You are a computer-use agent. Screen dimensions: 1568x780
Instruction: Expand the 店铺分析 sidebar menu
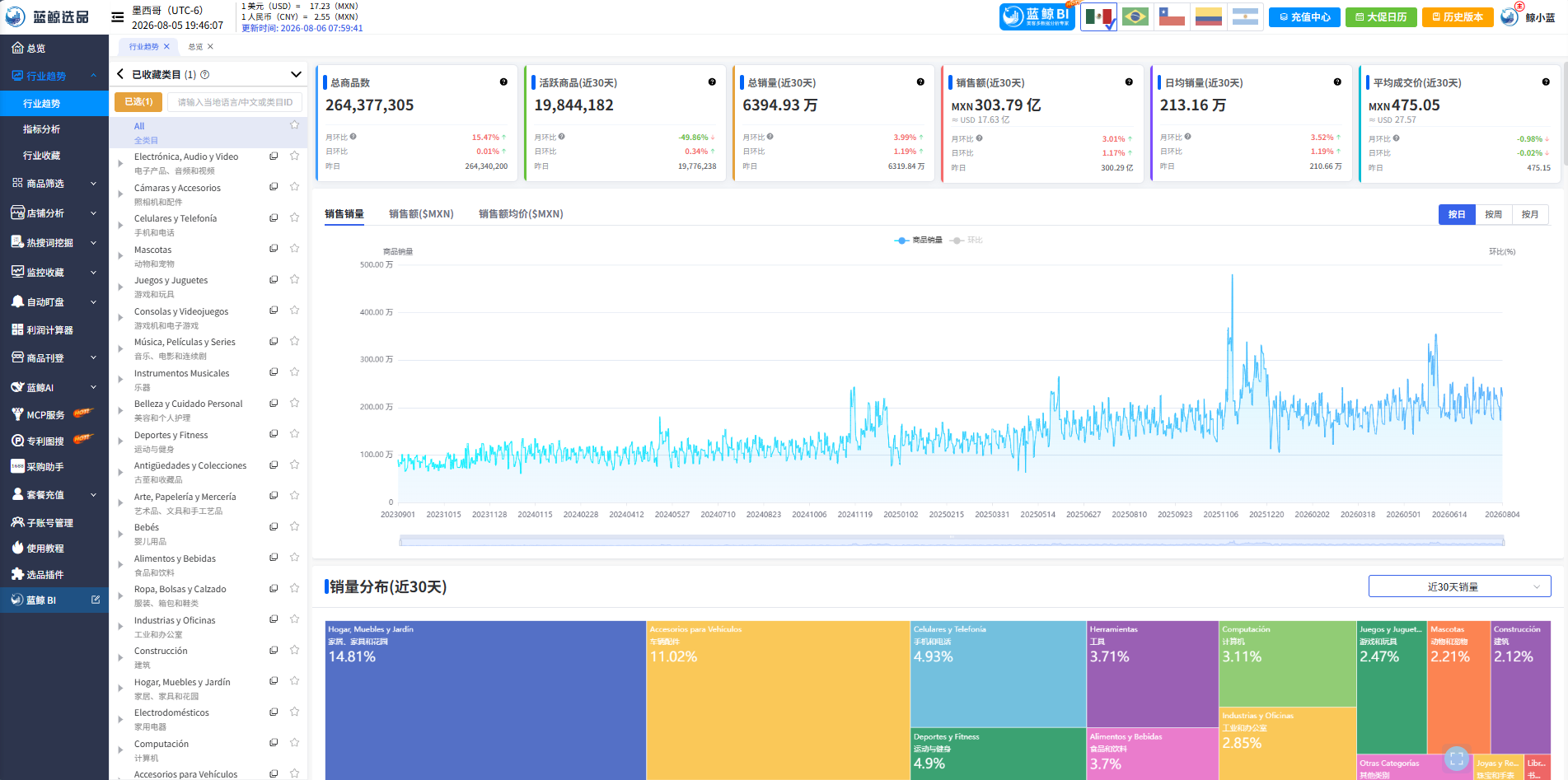click(54, 213)
